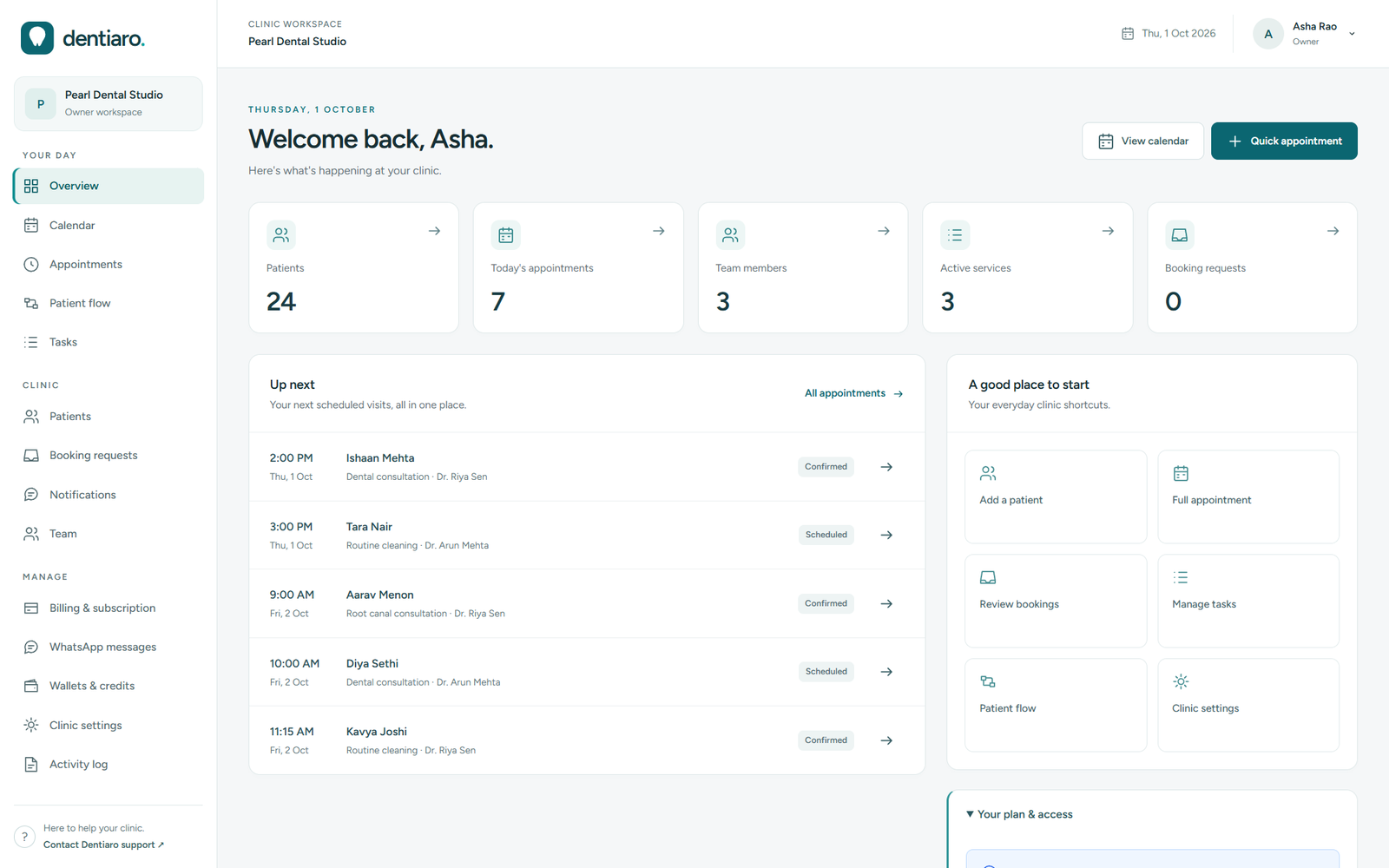Image resolution: width=1389 pixels, height=868 pixels.
Task: Open Pearl Dental Studio workspace switcher
Action: click(x=109, y=103)
